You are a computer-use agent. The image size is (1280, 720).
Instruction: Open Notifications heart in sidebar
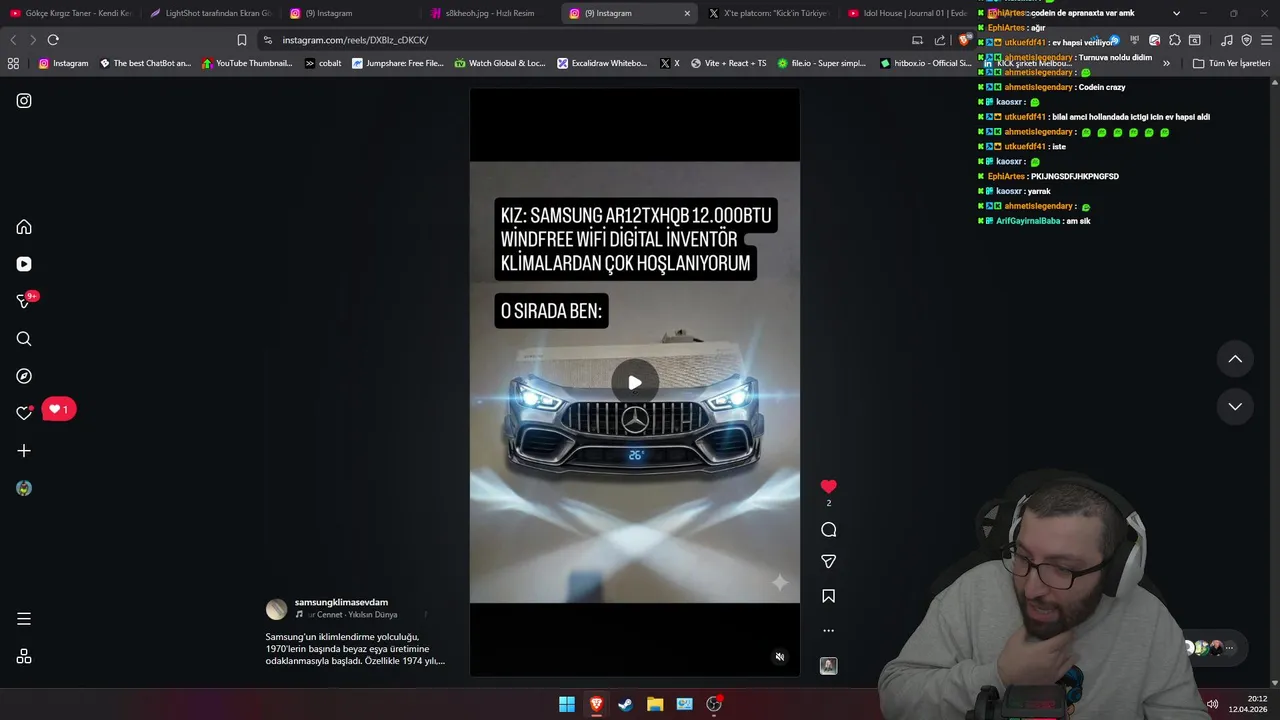click(x=24, y=413)
